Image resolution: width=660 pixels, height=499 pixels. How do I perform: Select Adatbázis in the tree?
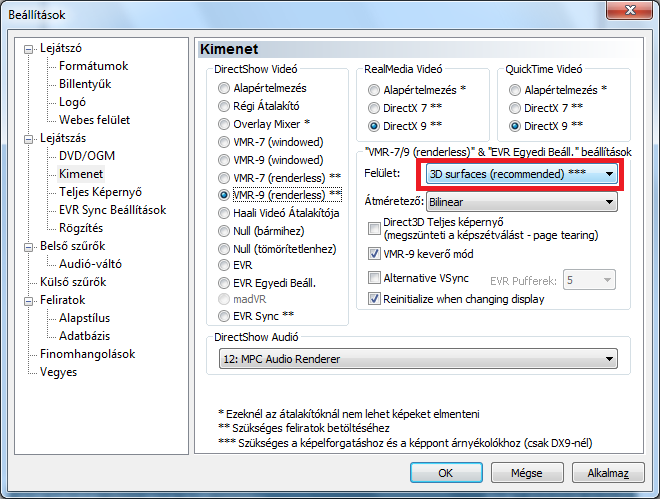pyautogui.click(x=84, y=336)
